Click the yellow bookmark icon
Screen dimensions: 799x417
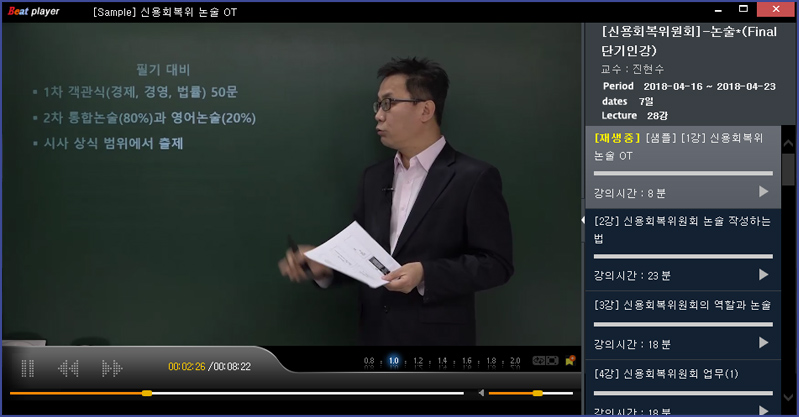[x=570, y=360]
